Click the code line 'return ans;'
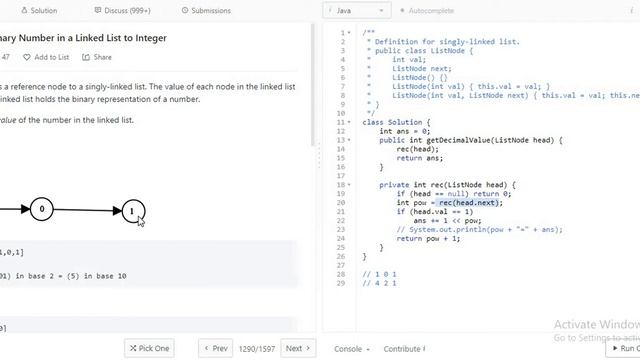 coord(420,158)
